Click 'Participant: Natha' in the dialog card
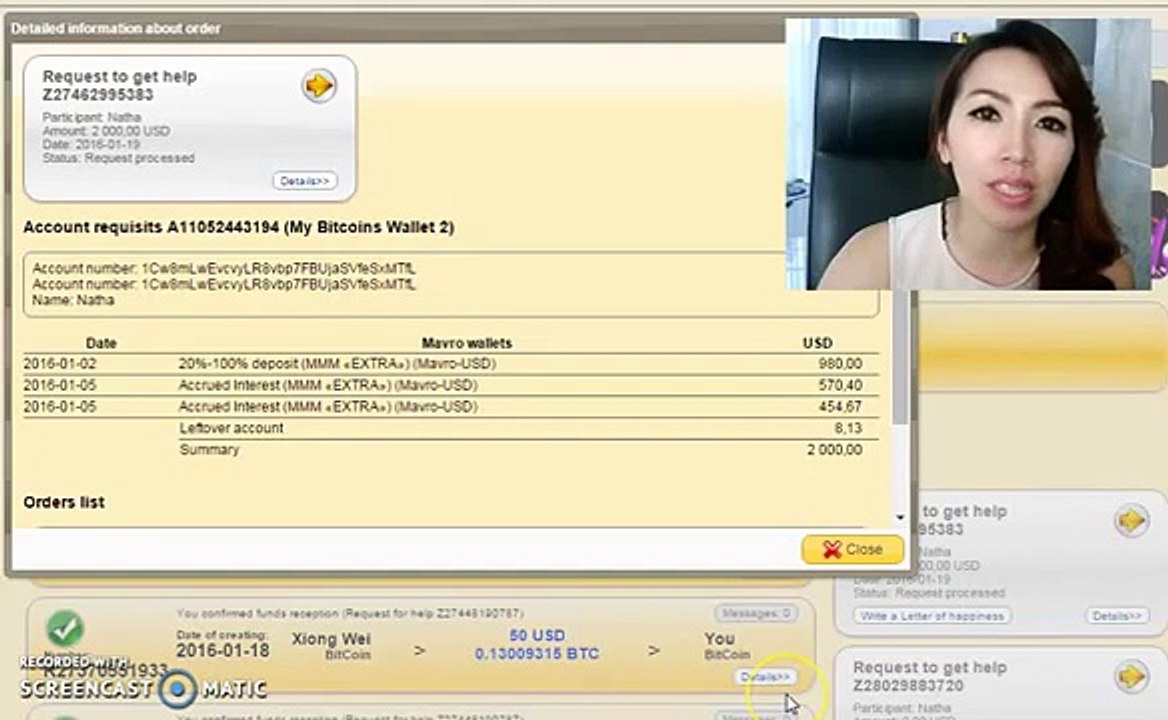Image resolution: width=1168 pixels, height=720 pixels. (92, 117)
